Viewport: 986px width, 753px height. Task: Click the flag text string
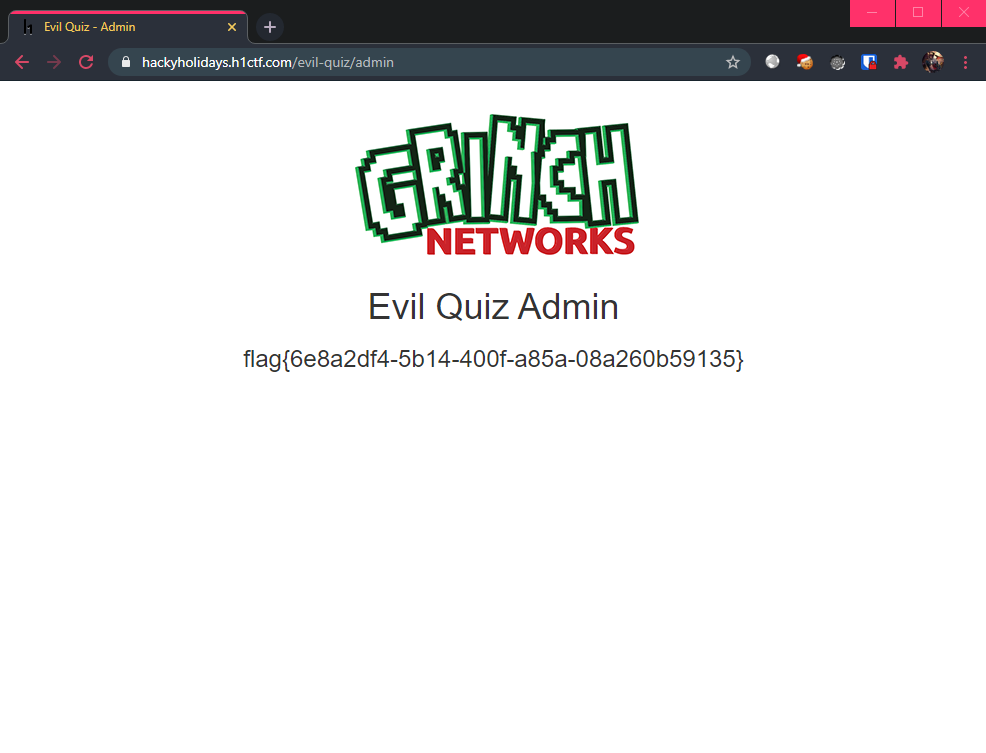pyautogui.click(x=493, y=359)
